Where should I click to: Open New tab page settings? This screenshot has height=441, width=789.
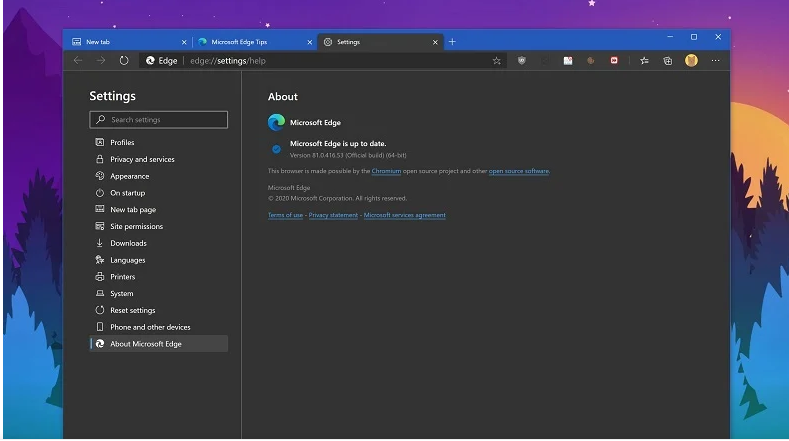pyautogui.click(x=159, y=209)
